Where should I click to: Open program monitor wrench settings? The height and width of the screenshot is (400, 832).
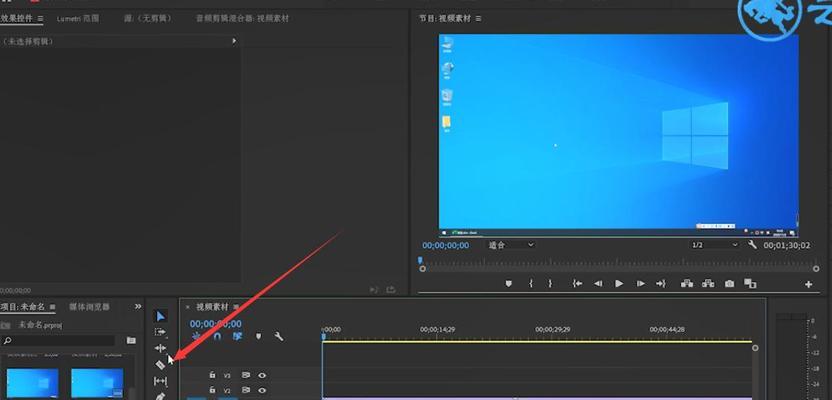(x=752, y=245)
